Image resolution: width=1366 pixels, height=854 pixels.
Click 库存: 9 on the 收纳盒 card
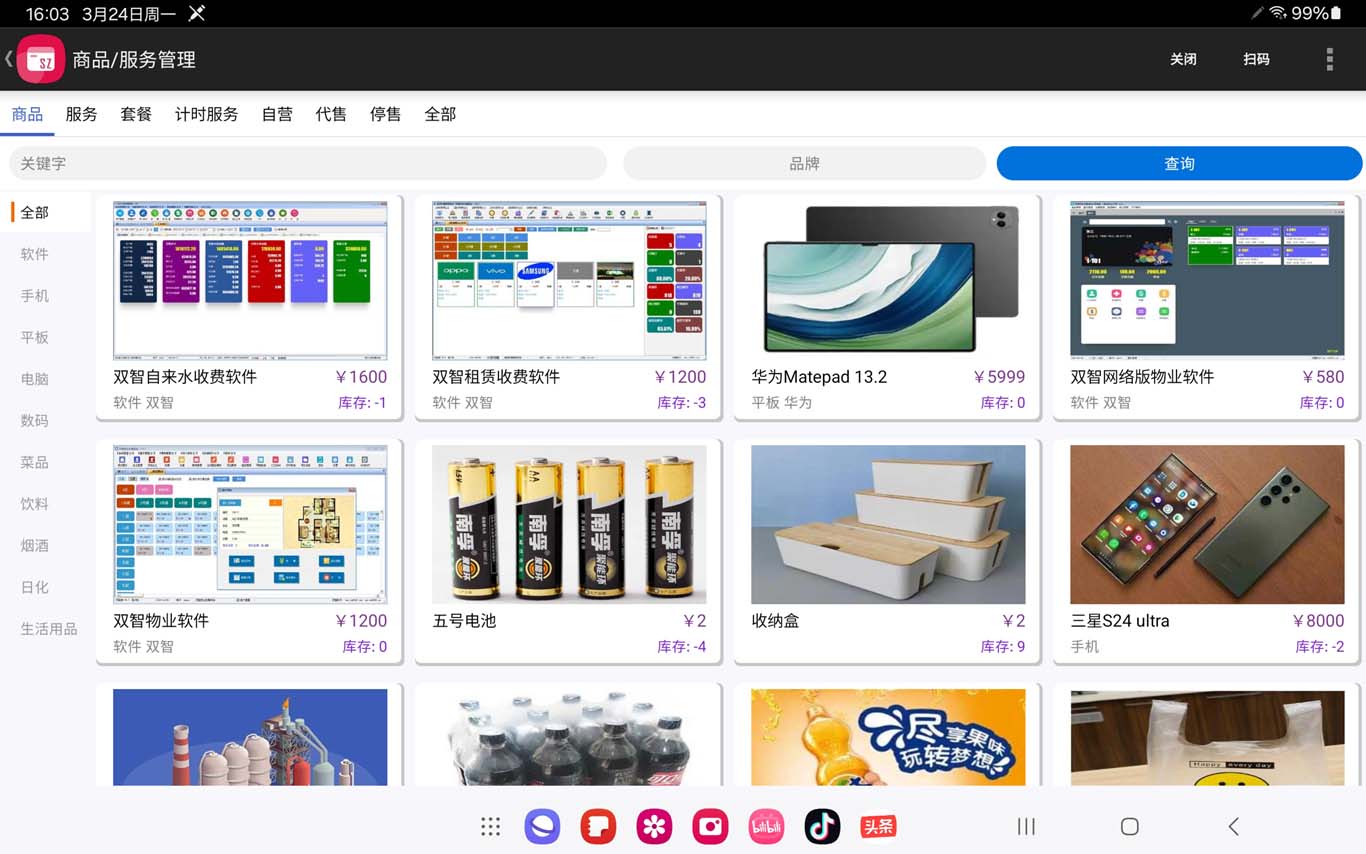[1003, 647]
